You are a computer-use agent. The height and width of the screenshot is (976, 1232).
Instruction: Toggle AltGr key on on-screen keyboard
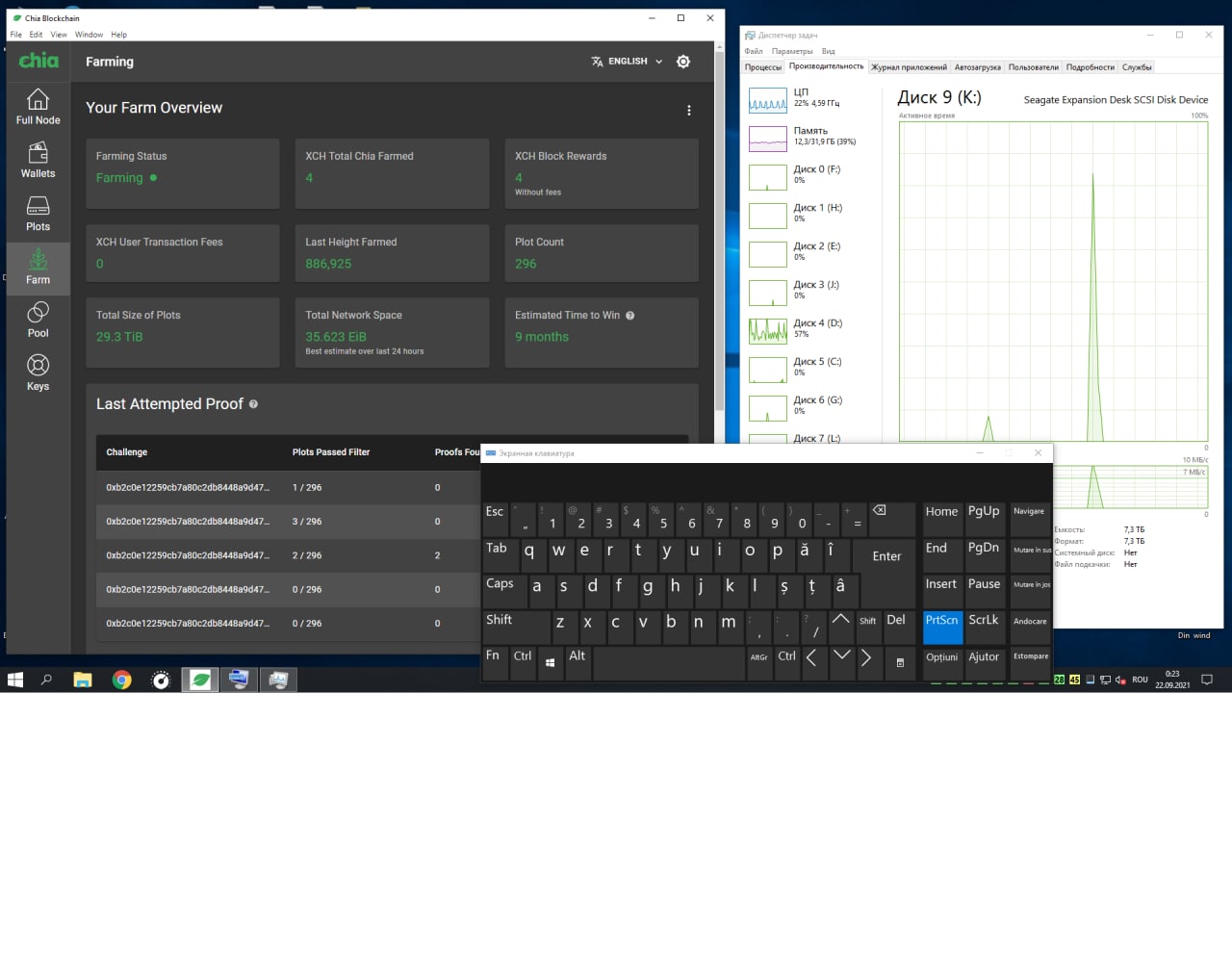759,663
